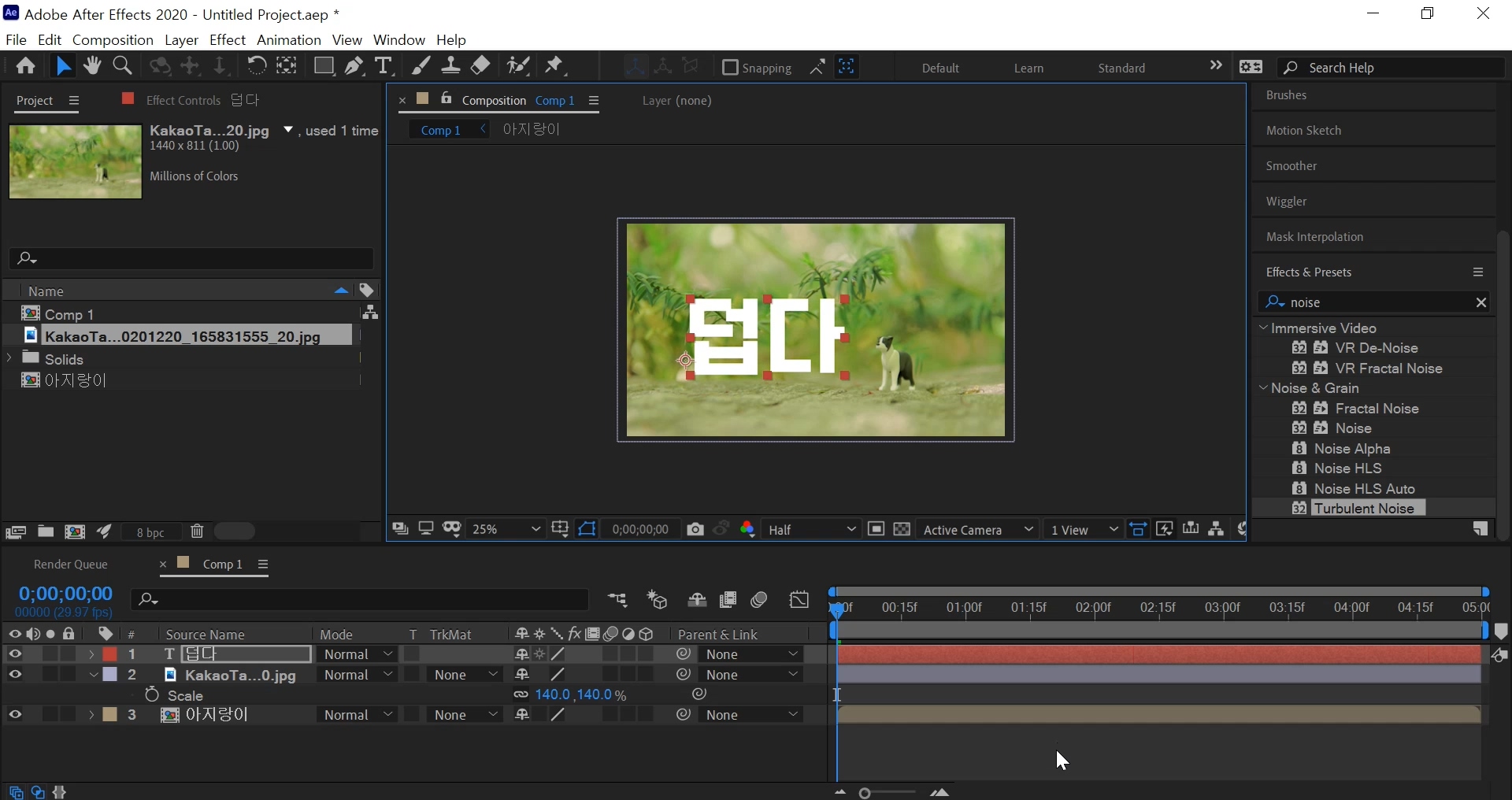Select the Puppet Pin tool

pyautogui.click(x=555, y=66)
